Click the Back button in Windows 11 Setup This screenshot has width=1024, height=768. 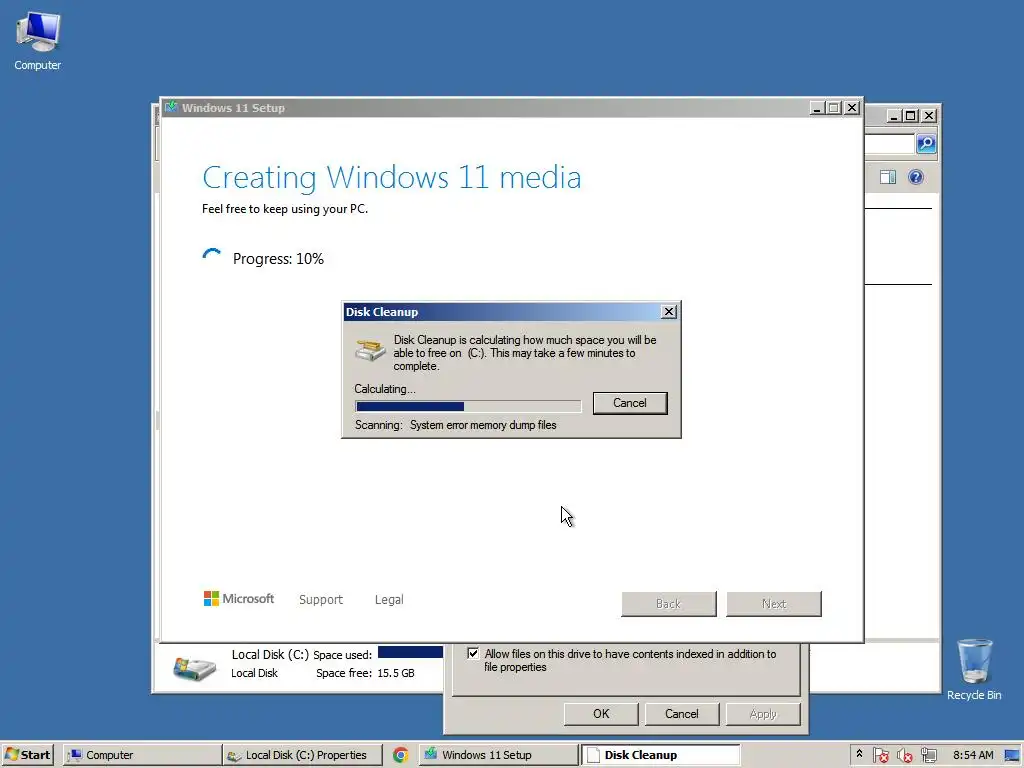[x=669, y=604]
